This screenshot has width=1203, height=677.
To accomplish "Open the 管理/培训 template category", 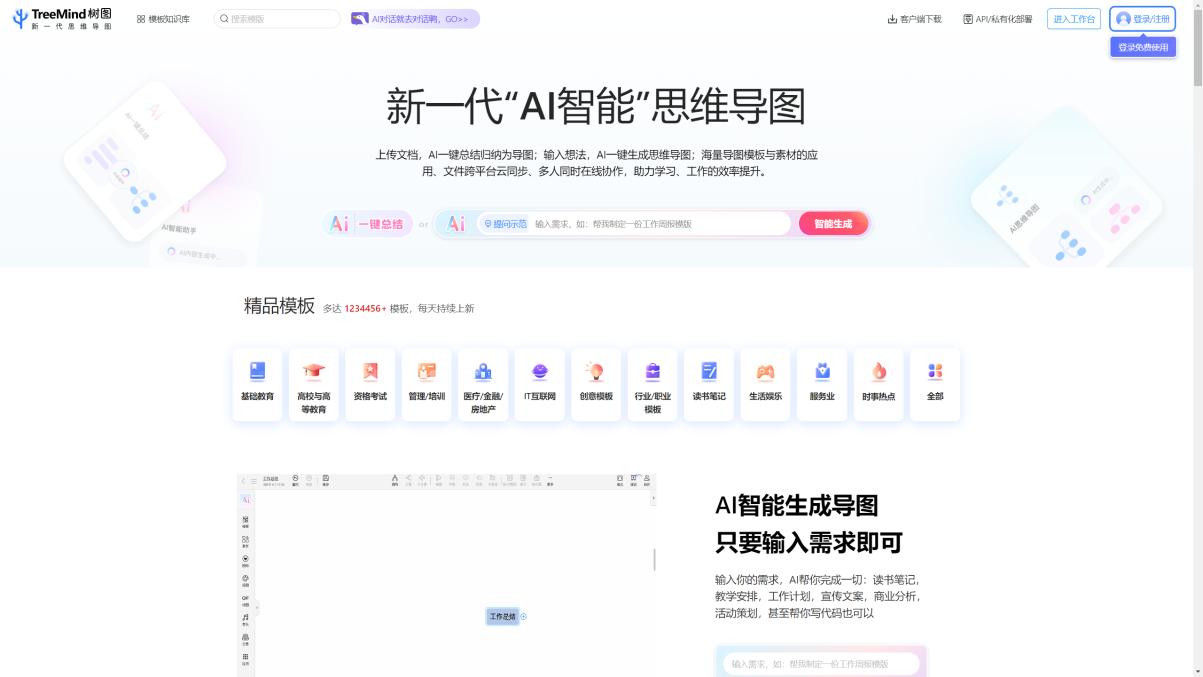I will click(427, 384).
